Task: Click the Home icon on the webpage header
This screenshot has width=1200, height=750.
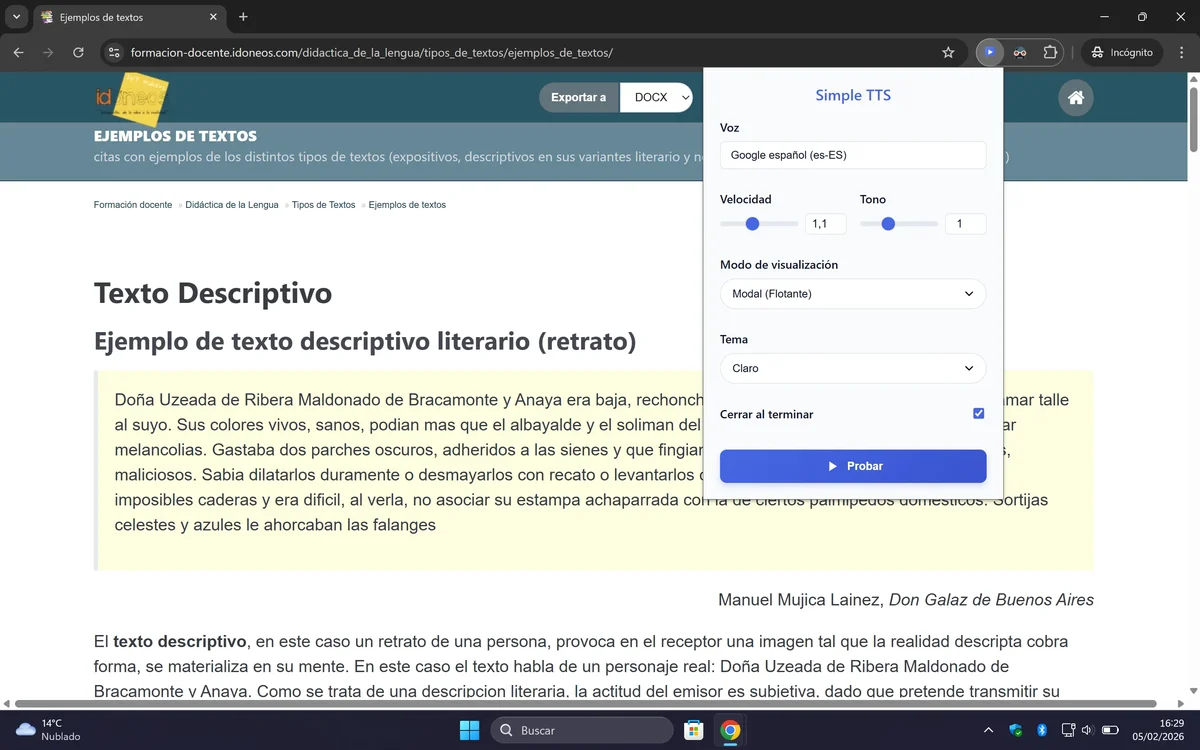Action: click(1075, 97)
